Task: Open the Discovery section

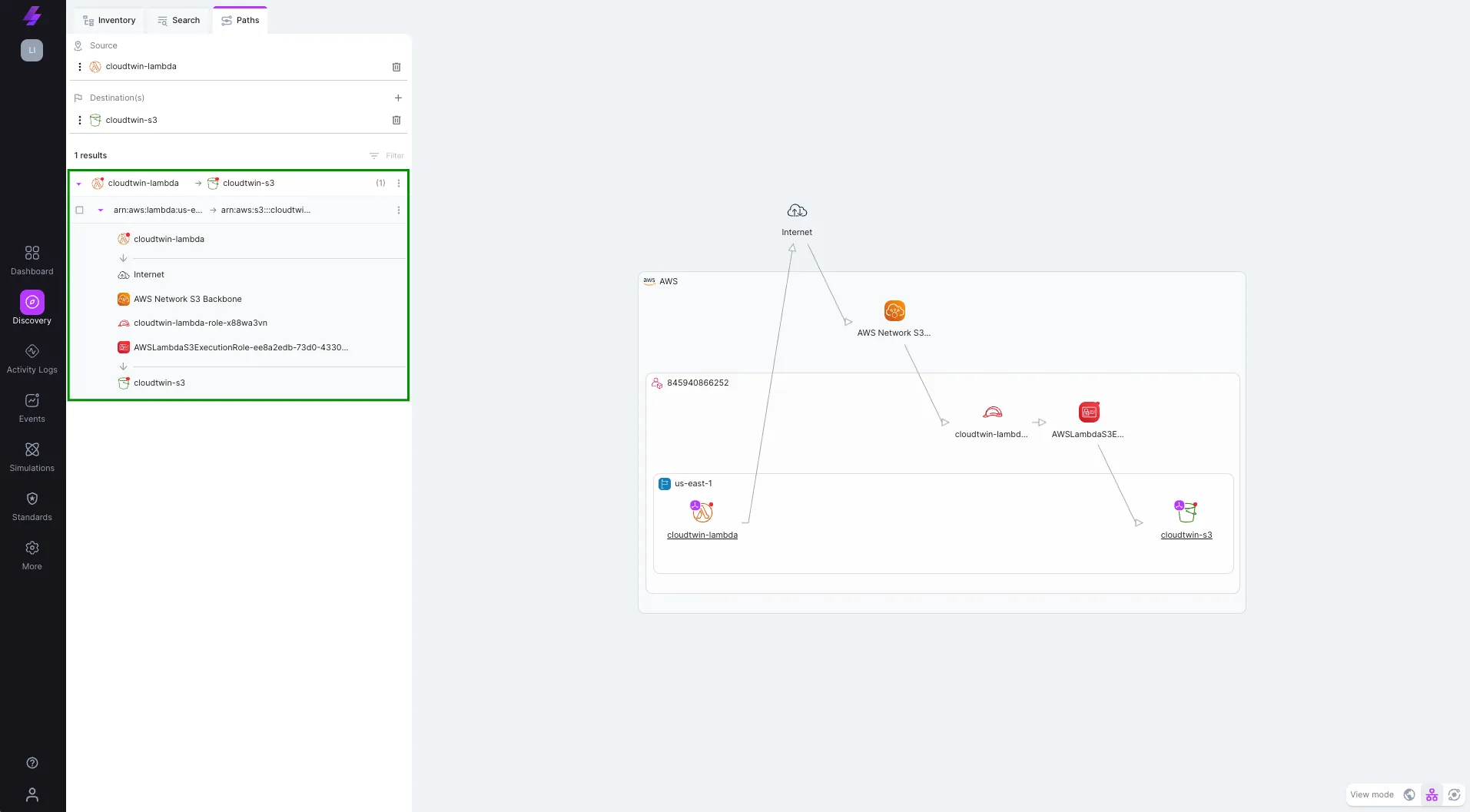Action: pos(32,308)
